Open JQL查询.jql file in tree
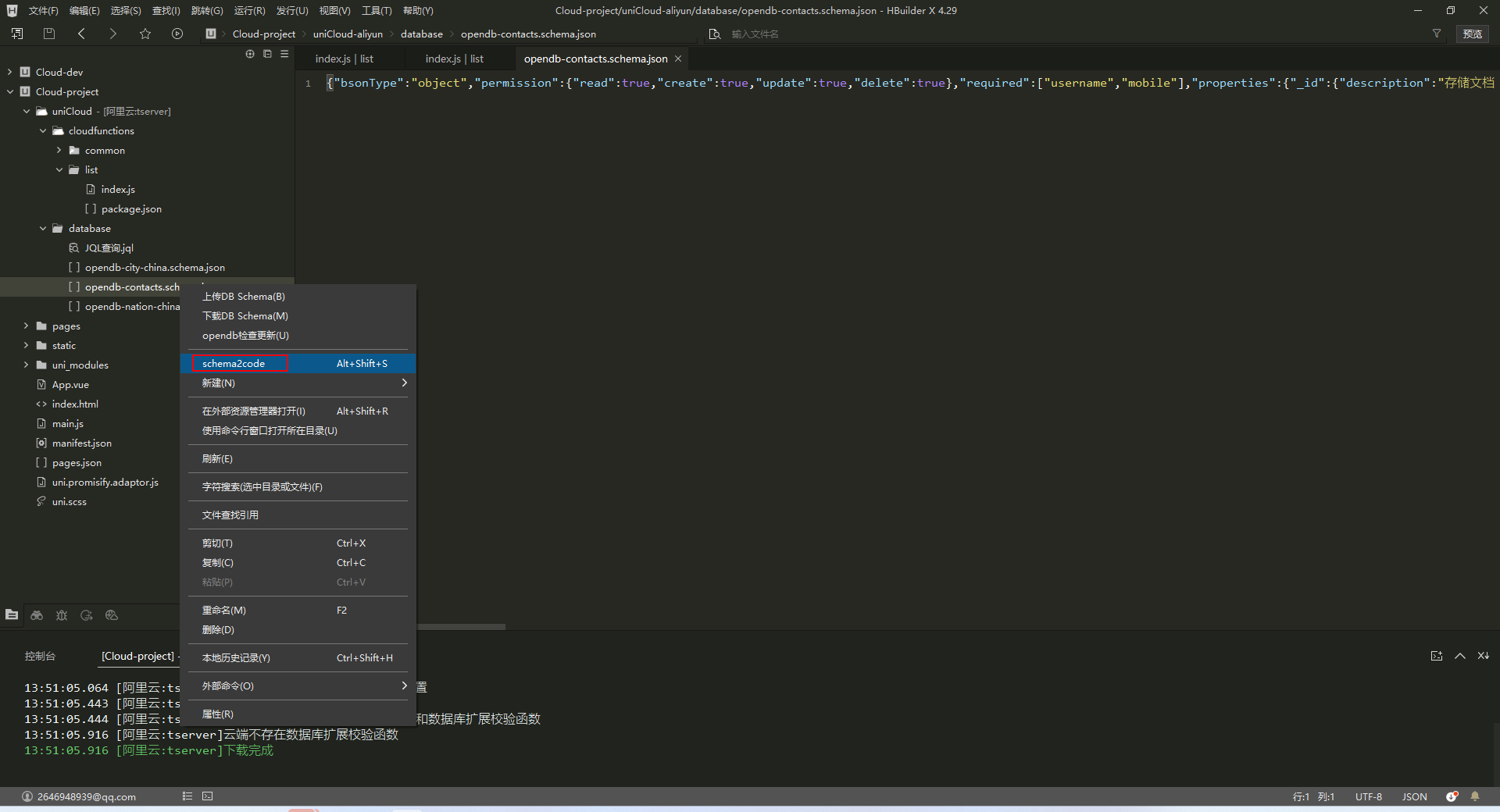1500x812 pixels. point(109,248)
